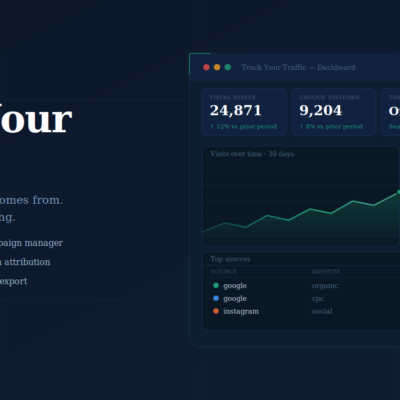Click the 'social' medium cell
This screenshot has width=400, height=400.
(x=322, y=311)
